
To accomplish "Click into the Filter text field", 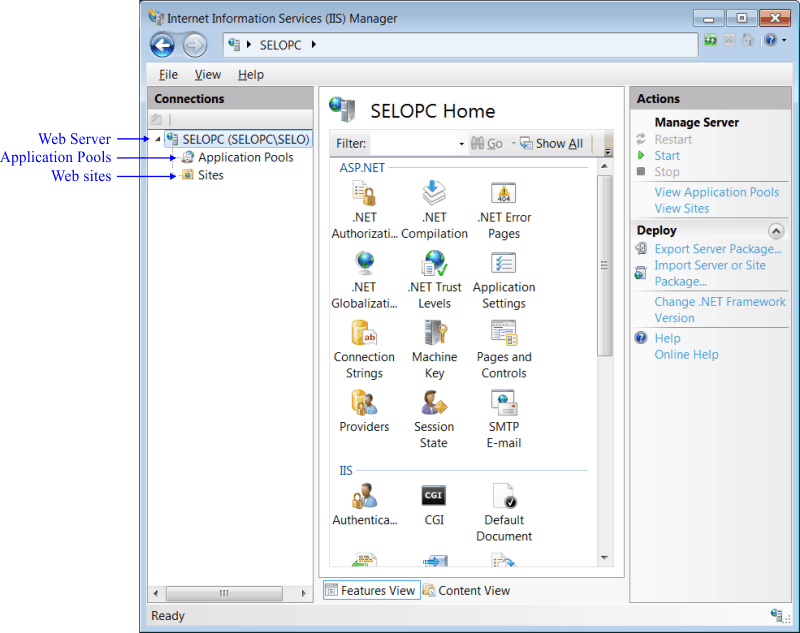I will click(x=414, y=144).
